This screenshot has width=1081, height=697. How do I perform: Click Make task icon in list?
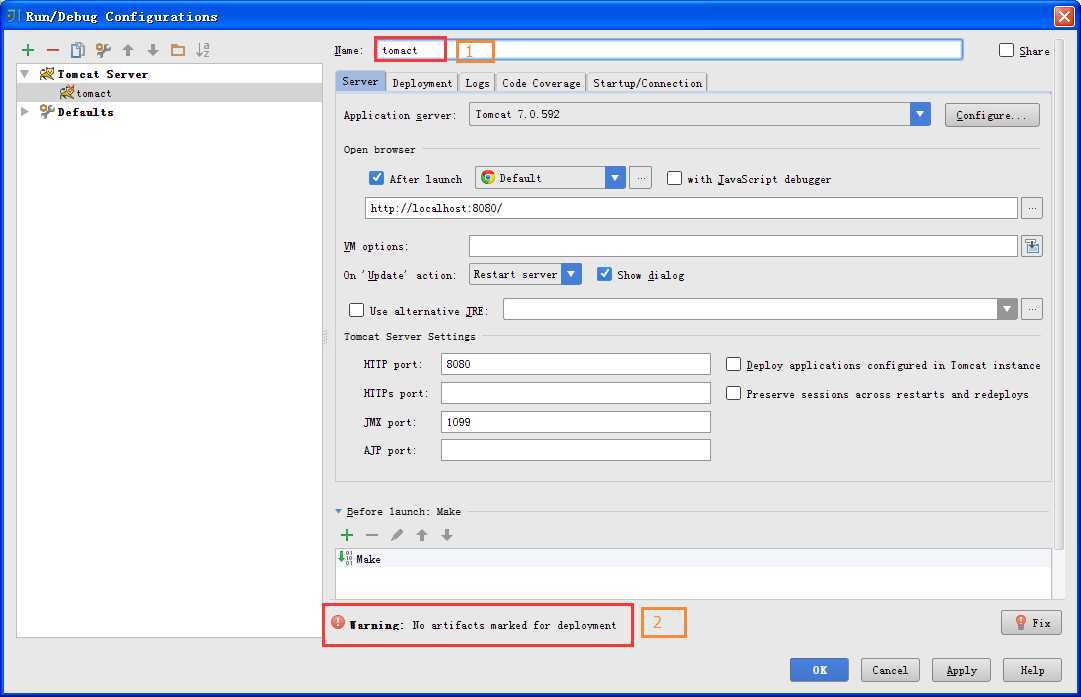click(x=345, y=558)
